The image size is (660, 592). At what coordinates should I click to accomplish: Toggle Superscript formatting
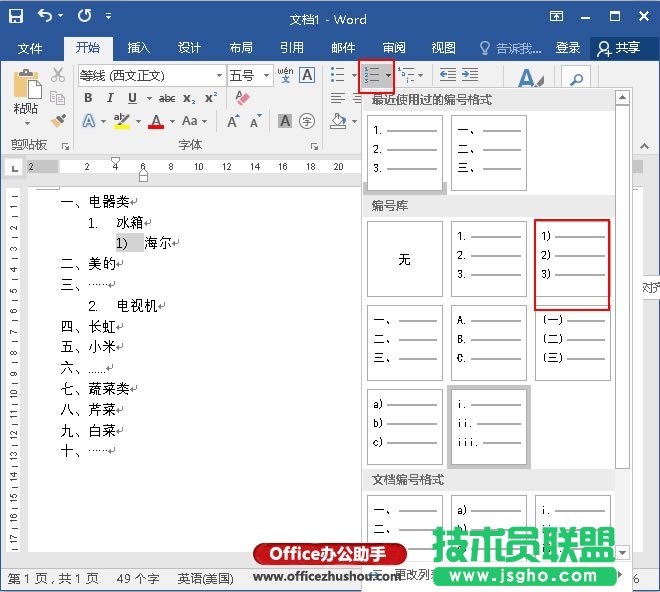pos(211,98)
